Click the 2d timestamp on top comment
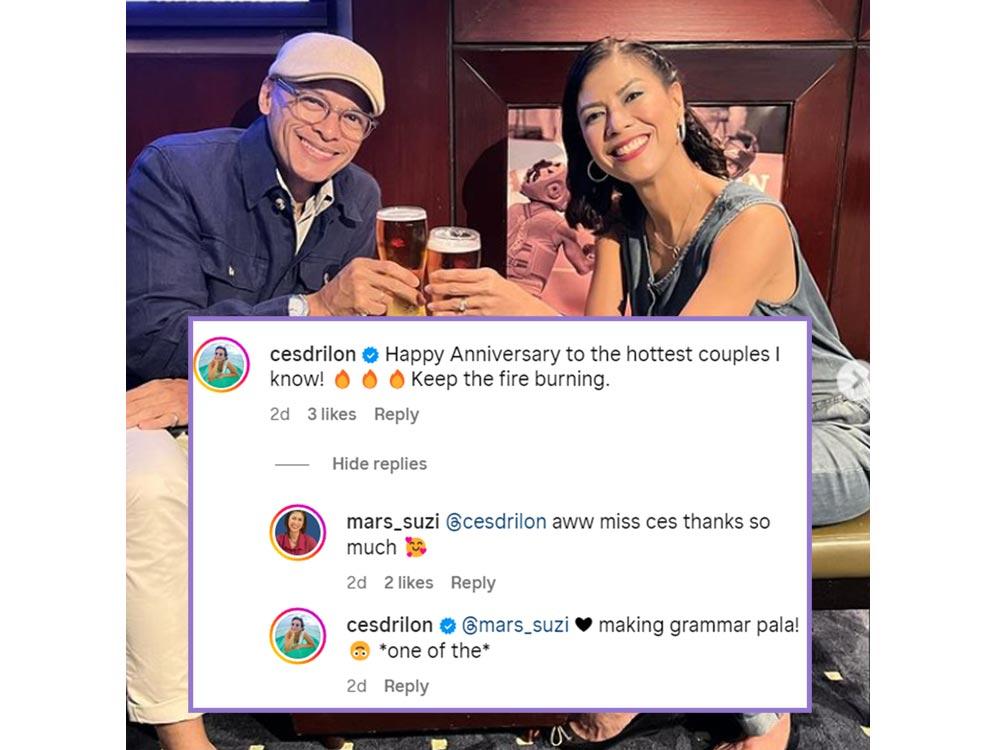 (279, 415)
